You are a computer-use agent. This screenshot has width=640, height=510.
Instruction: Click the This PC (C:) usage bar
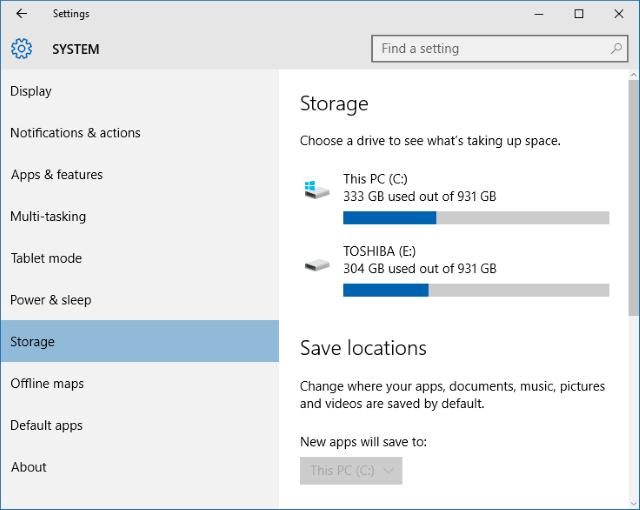[475, 218]
